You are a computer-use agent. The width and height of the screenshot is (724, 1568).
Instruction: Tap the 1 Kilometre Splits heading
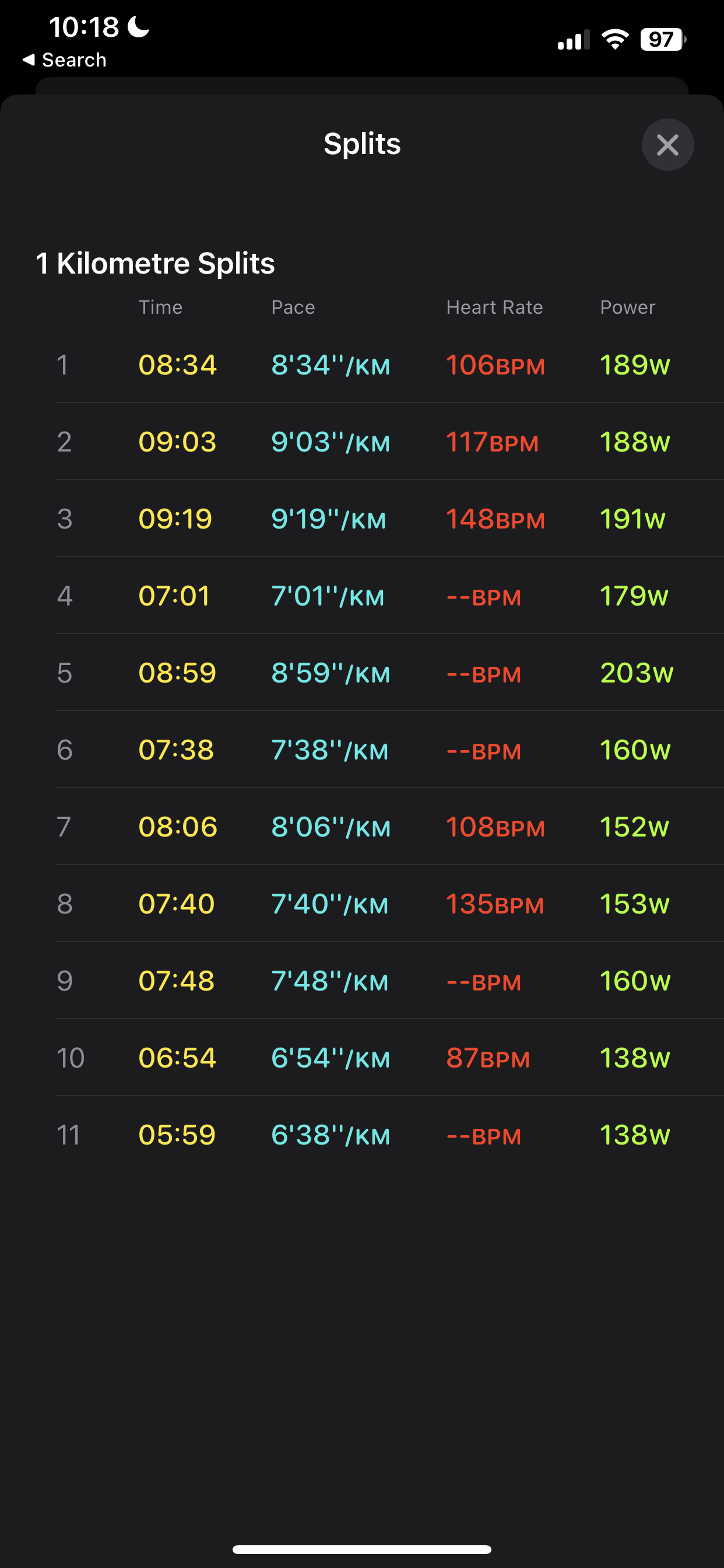(155, 264)
